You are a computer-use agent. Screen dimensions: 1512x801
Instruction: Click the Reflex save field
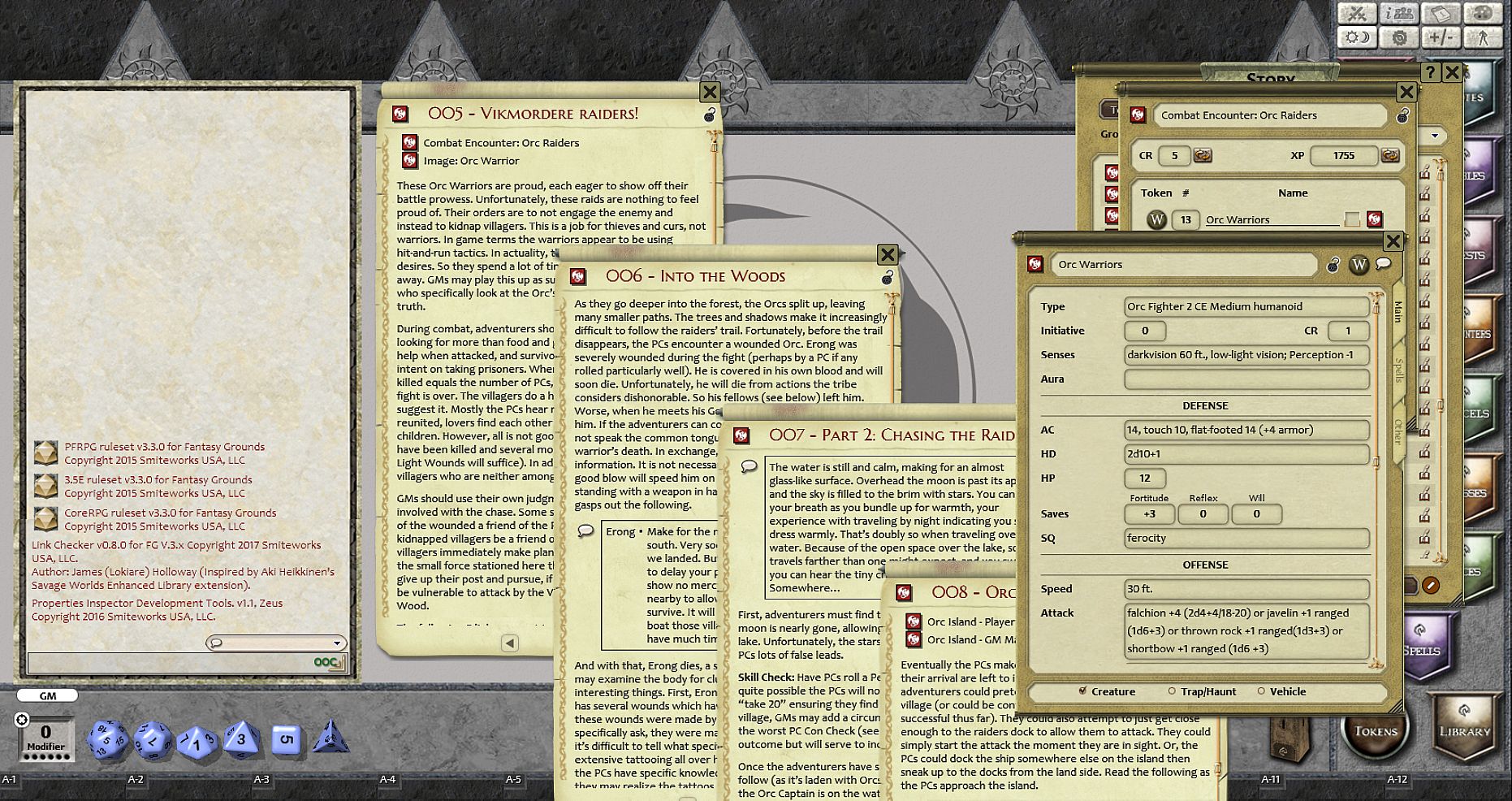1203,513
